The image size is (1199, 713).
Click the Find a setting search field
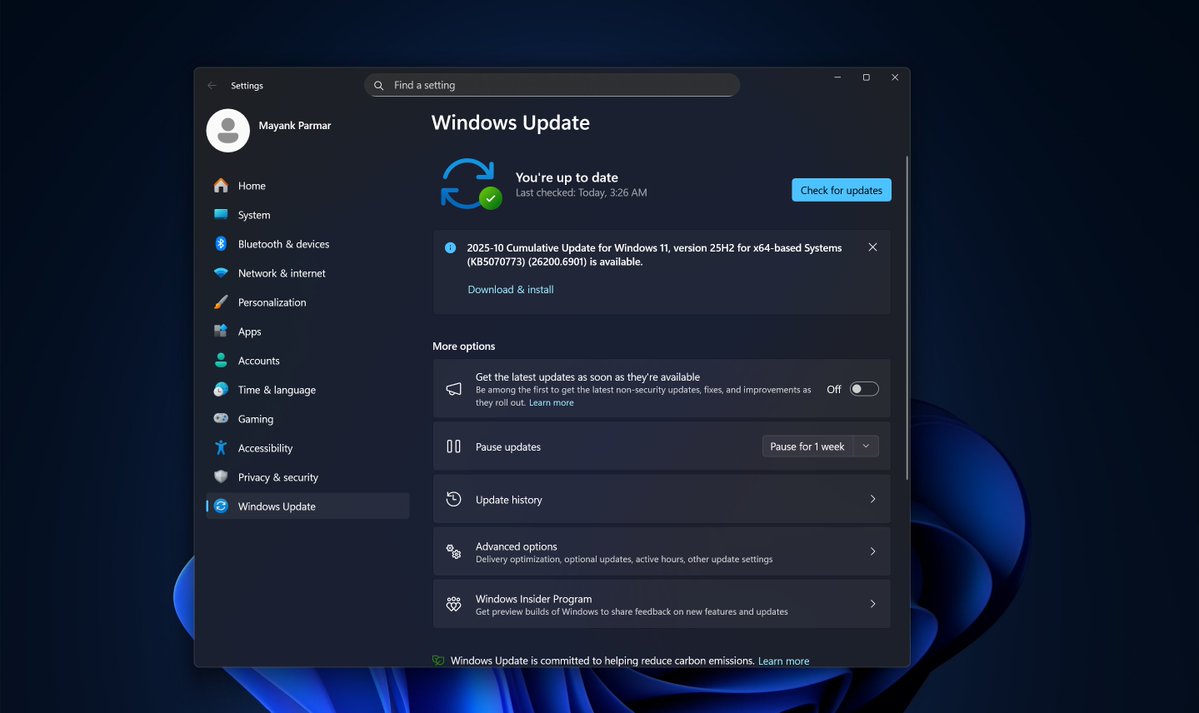click(x=552, y=85)
